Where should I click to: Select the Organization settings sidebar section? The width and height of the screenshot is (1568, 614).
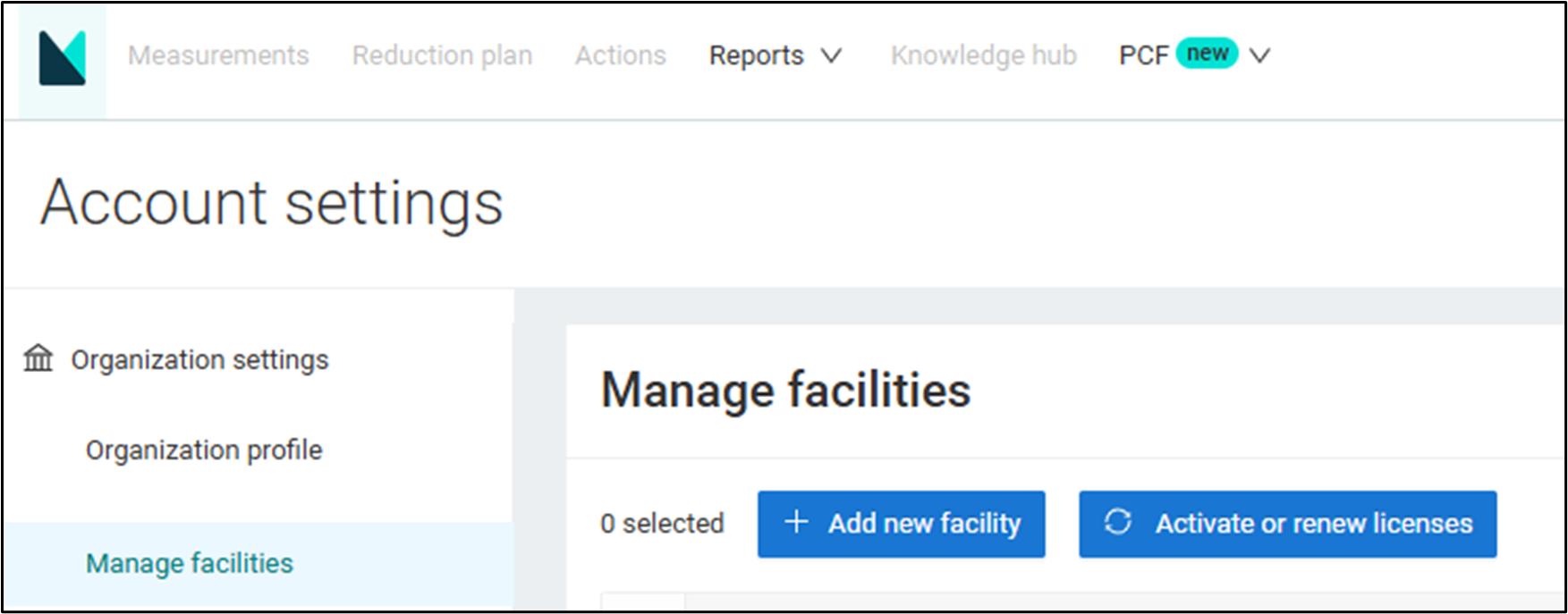pyautogui.click(x=199, y=359)
